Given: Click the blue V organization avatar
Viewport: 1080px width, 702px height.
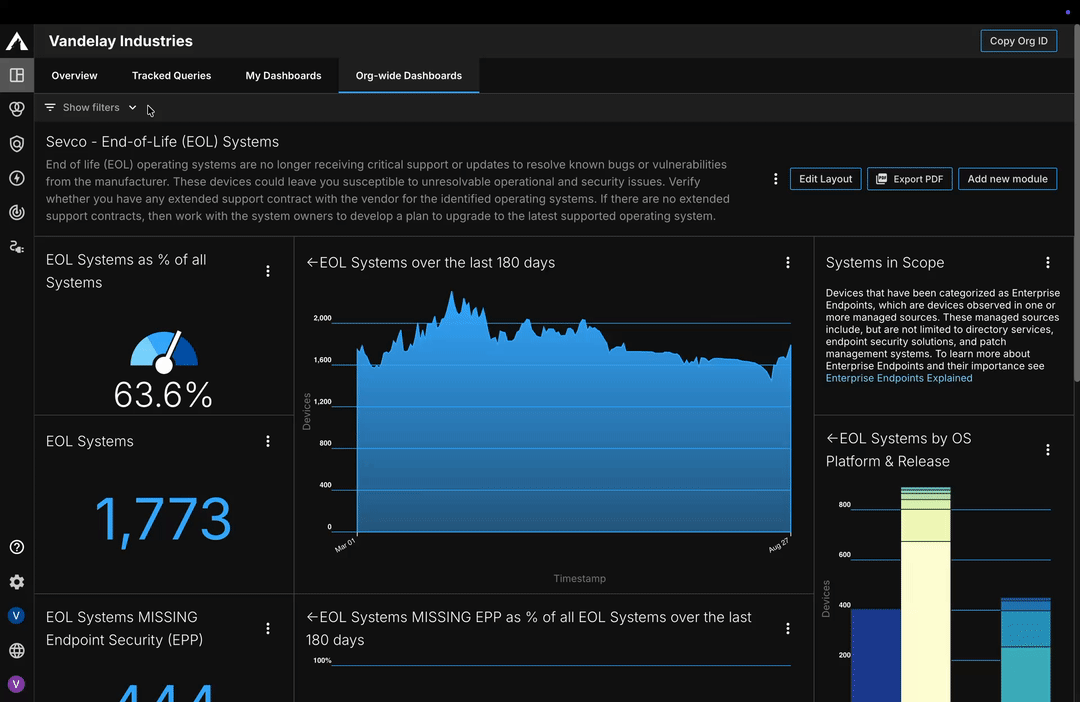Looking at the screenshot, I should tap(17, 615).
